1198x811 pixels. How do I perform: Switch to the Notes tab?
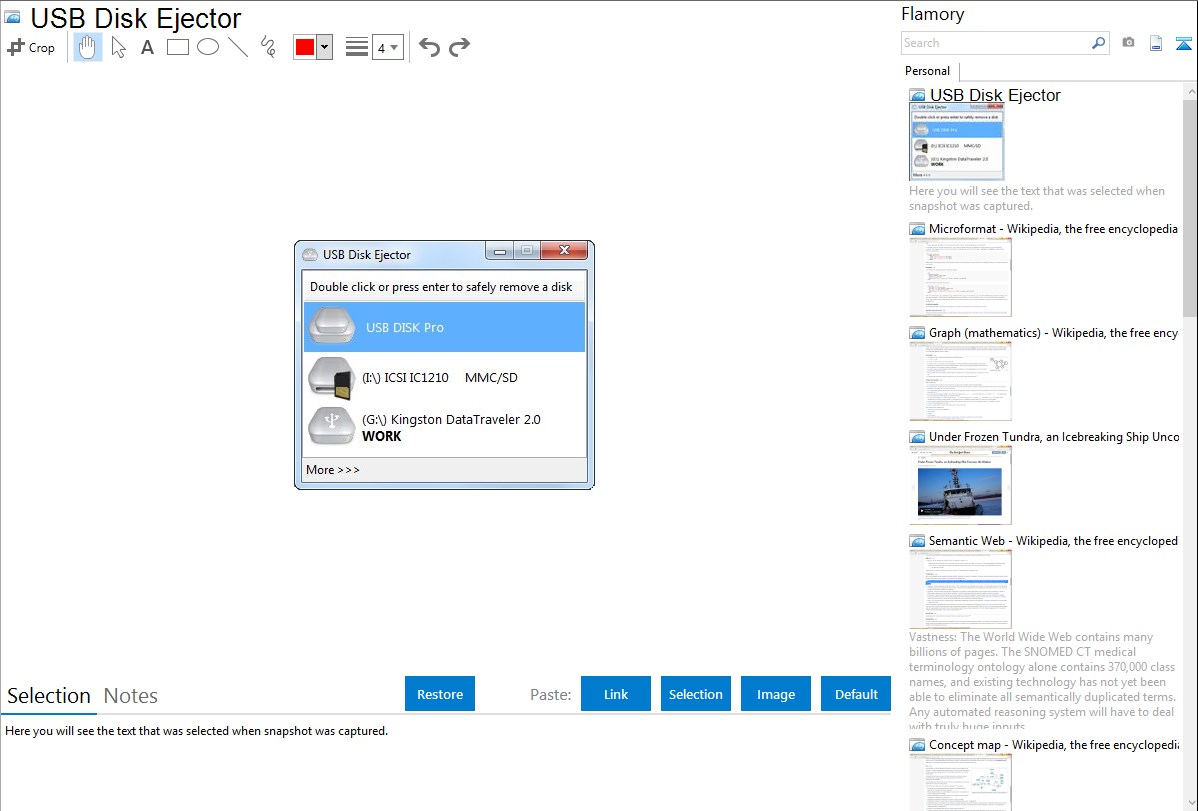coord(131,696)
